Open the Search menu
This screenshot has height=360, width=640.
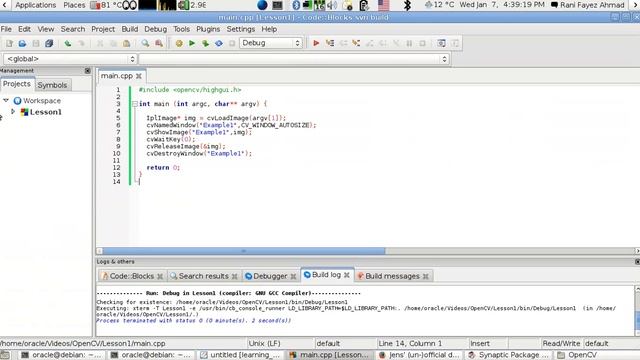click(x=73, y=29)
